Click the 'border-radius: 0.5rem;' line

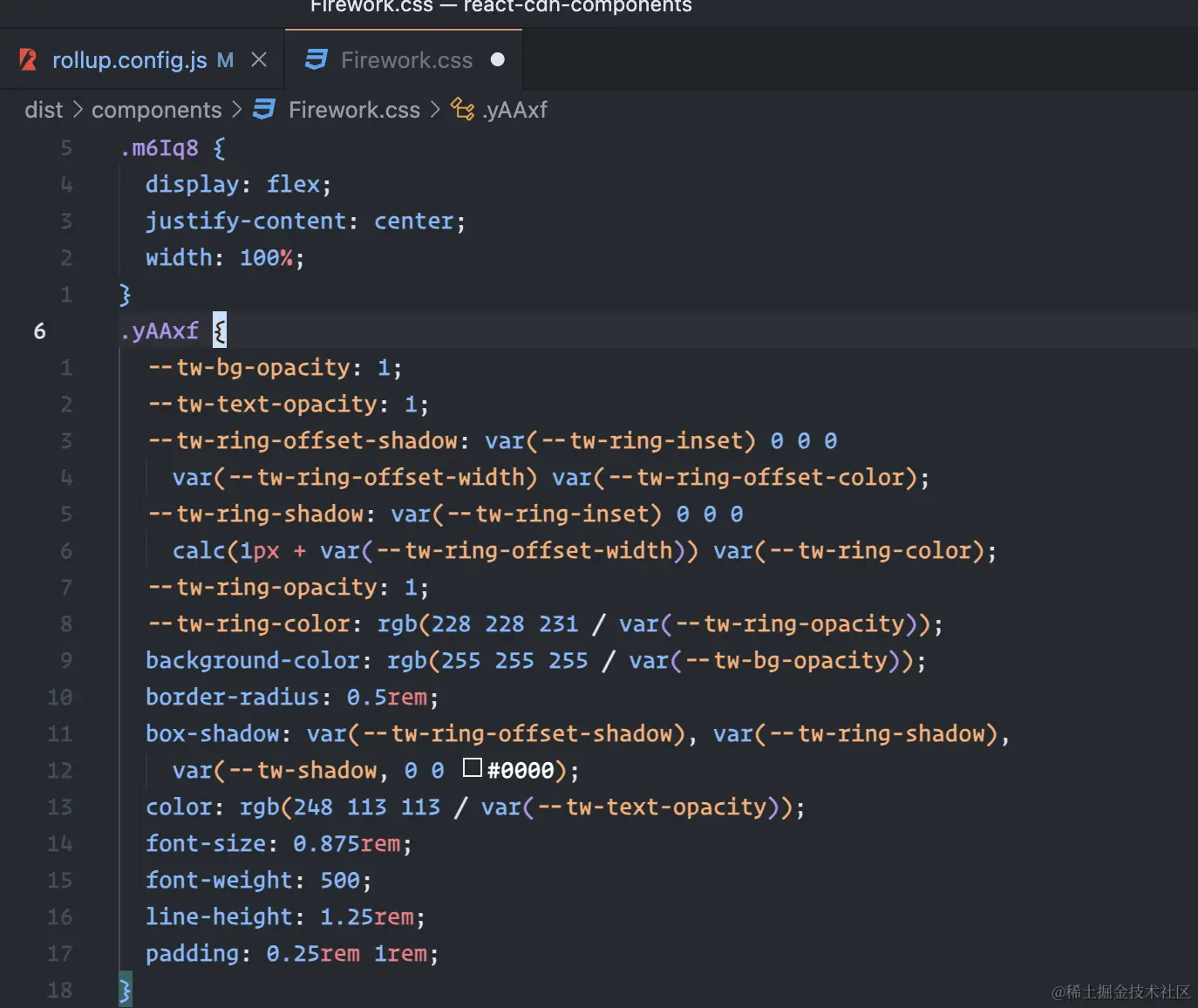click(292, 698)
